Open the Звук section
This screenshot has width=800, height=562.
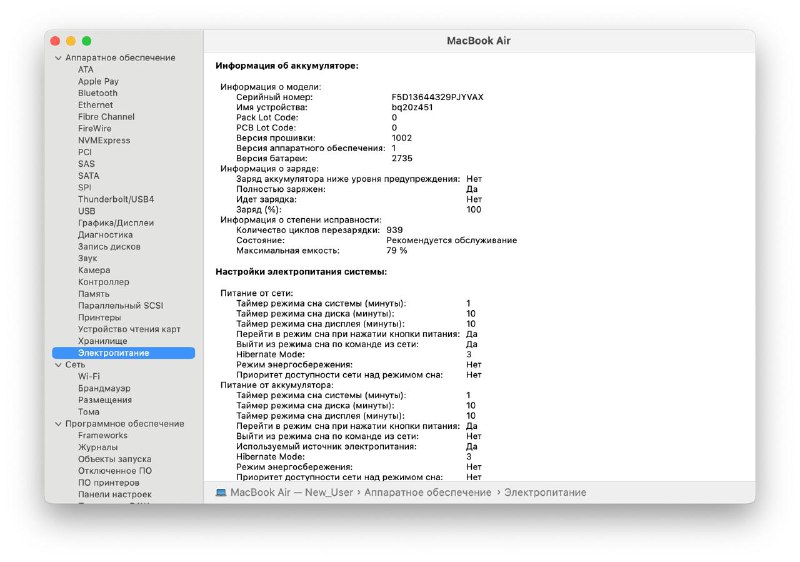87,258
